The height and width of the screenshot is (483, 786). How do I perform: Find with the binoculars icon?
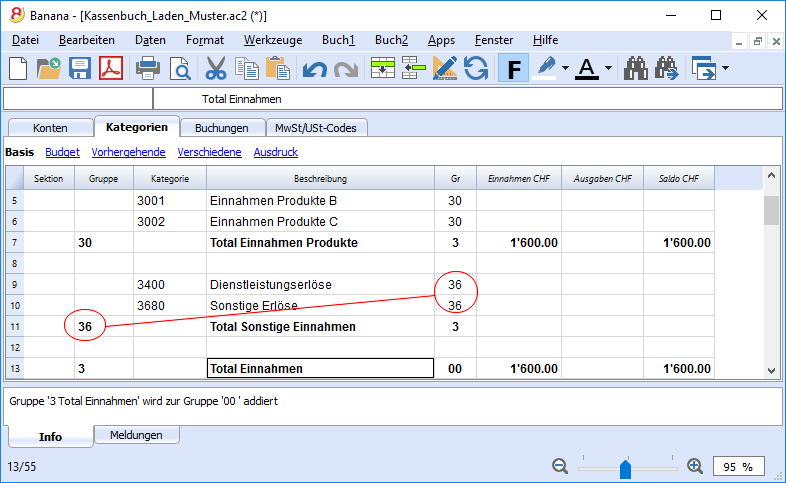(636, 68)
